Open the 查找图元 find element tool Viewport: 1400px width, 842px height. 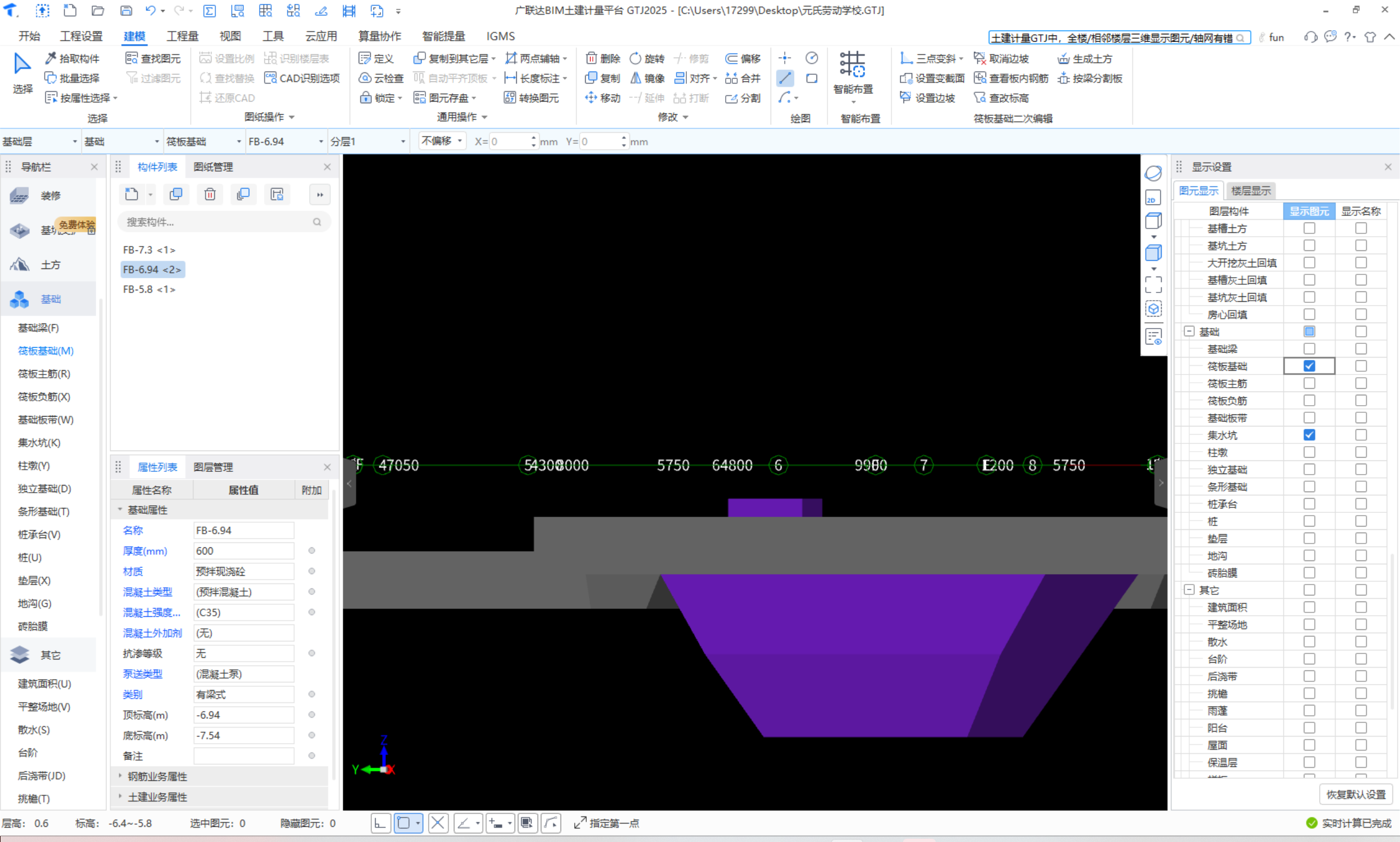pos(153,59)
